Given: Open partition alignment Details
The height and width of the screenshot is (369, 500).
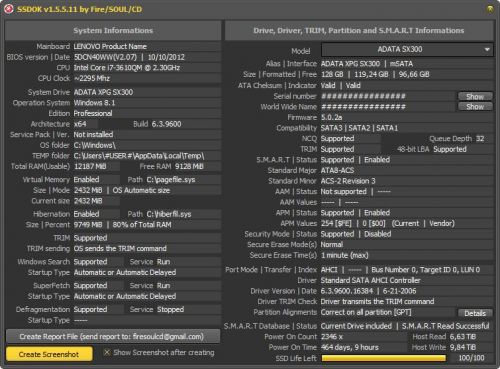Looking at the screenshot, I should click(x=475, y=313).
